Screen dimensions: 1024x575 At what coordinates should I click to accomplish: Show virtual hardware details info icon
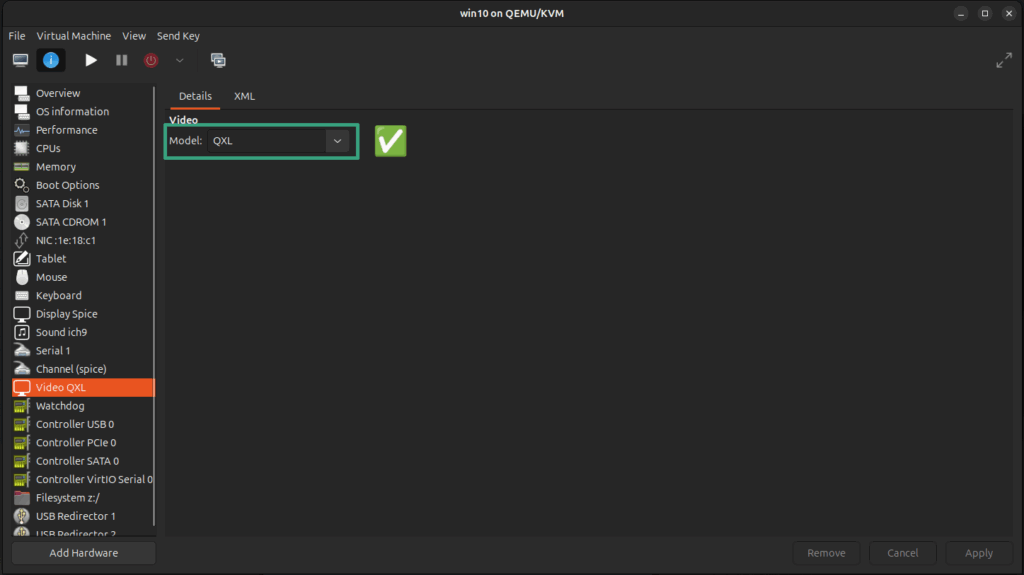(x=51, y=60)
